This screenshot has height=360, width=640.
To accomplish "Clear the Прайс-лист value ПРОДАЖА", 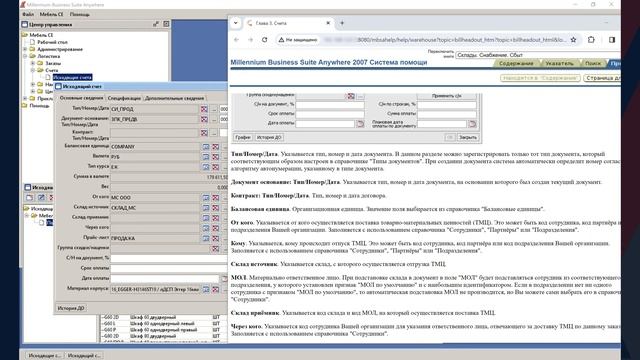I will pos(215,238).
